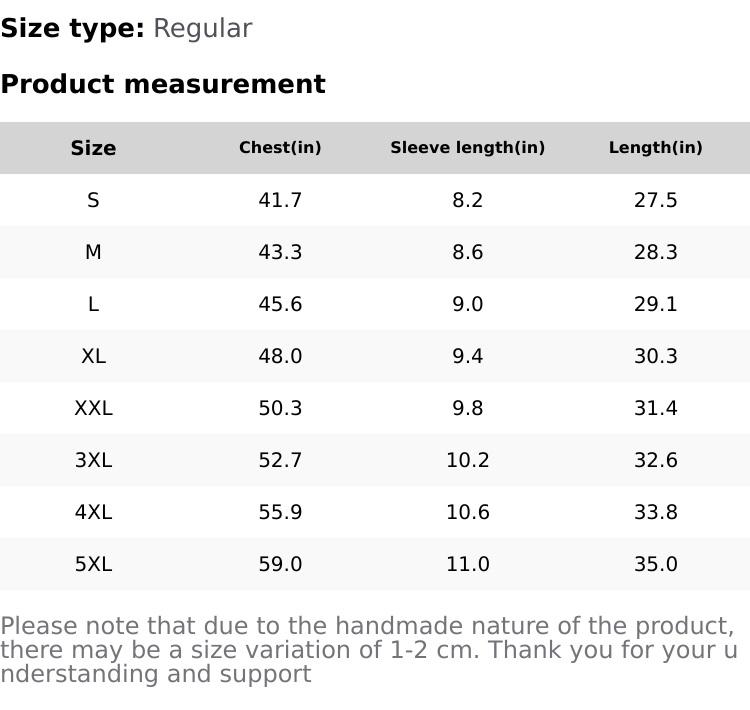
Task: Click the Regular size type text
Action: (x=202, y=28)
